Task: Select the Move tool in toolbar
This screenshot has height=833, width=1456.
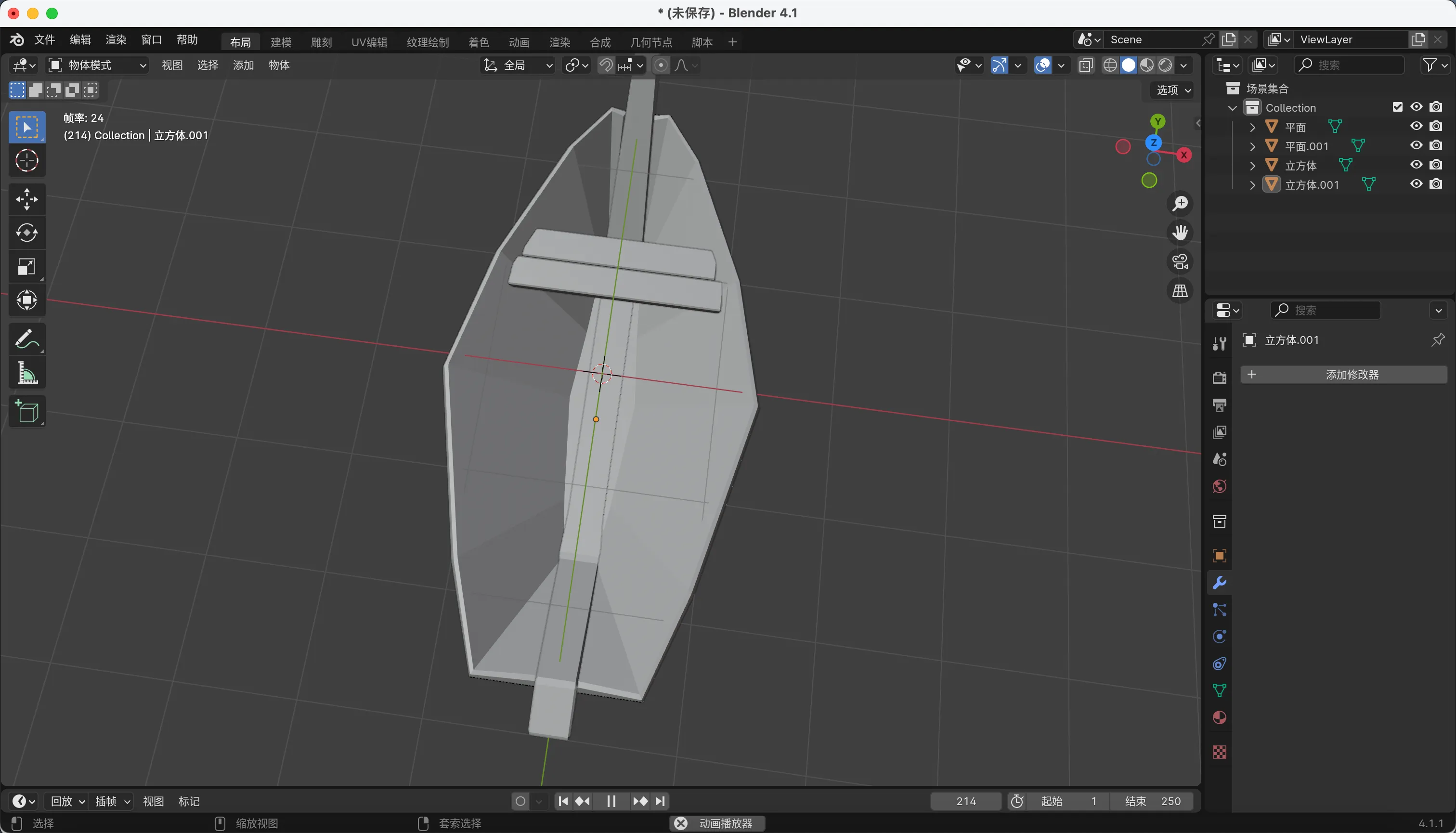Action: [26, 199]
